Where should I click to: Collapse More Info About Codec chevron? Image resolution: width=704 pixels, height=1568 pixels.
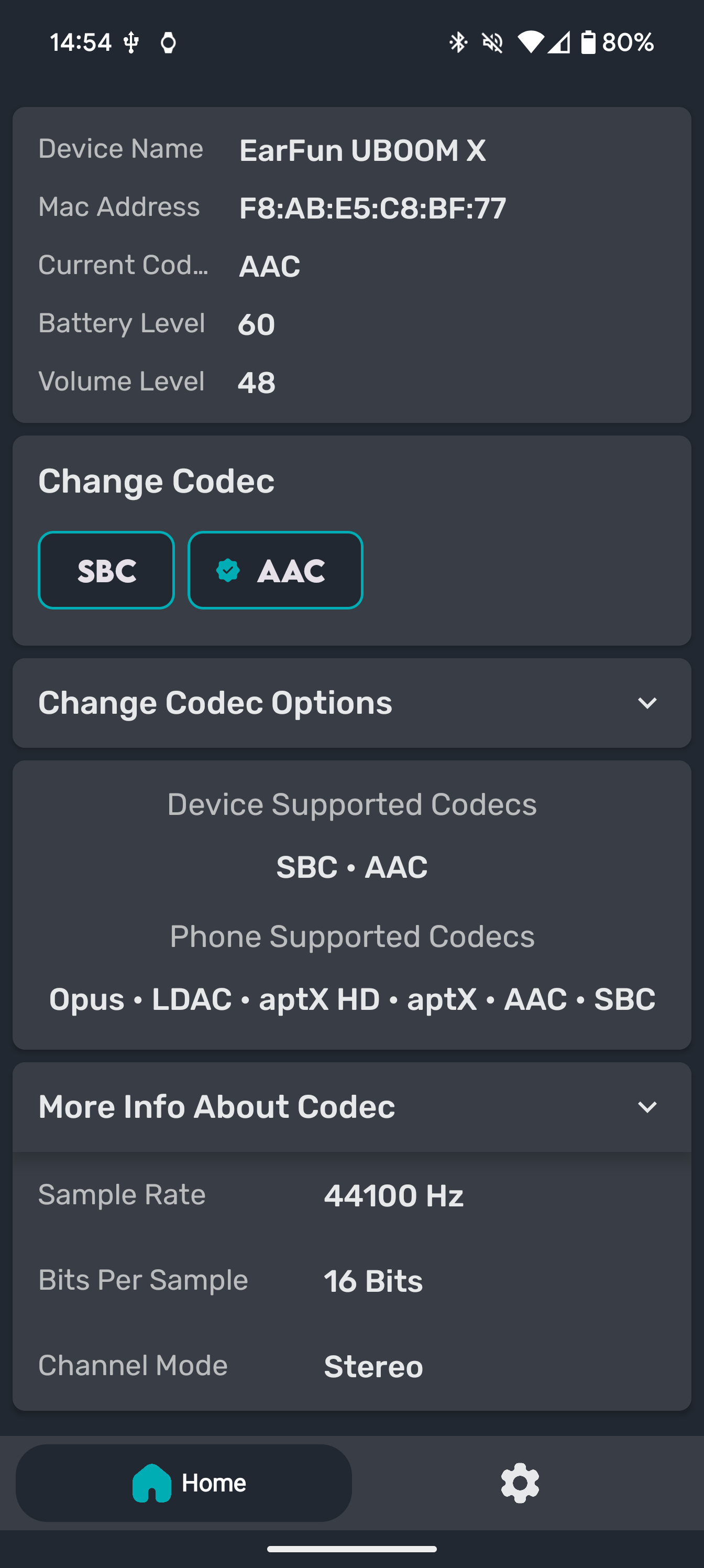click(x=647, y=1107)
